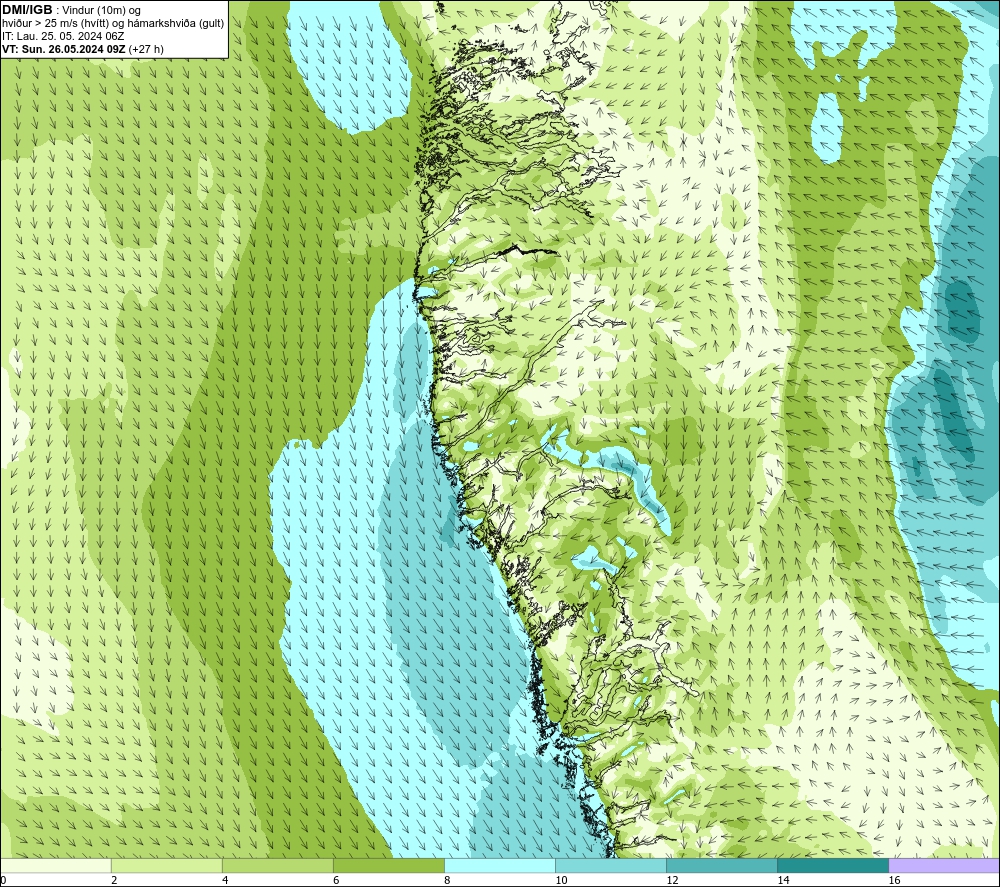
Task: Click the scale label "2"
Action: point(114,880)
